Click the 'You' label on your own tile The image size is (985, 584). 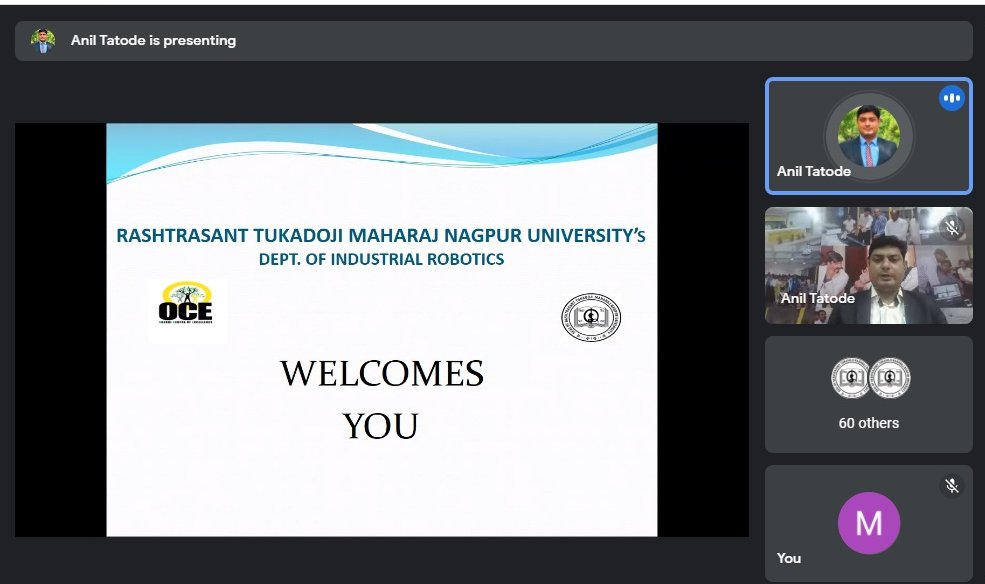point(788,558)
